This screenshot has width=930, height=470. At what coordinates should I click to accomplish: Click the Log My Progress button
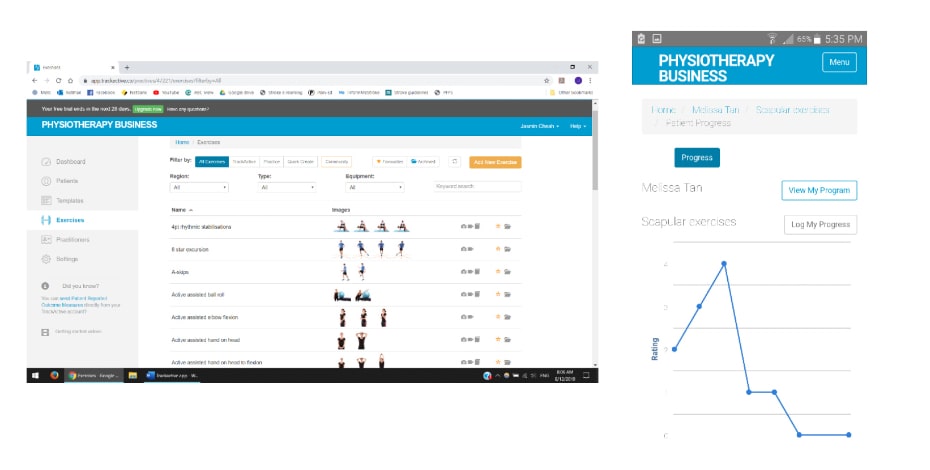(x=820, y=224)
